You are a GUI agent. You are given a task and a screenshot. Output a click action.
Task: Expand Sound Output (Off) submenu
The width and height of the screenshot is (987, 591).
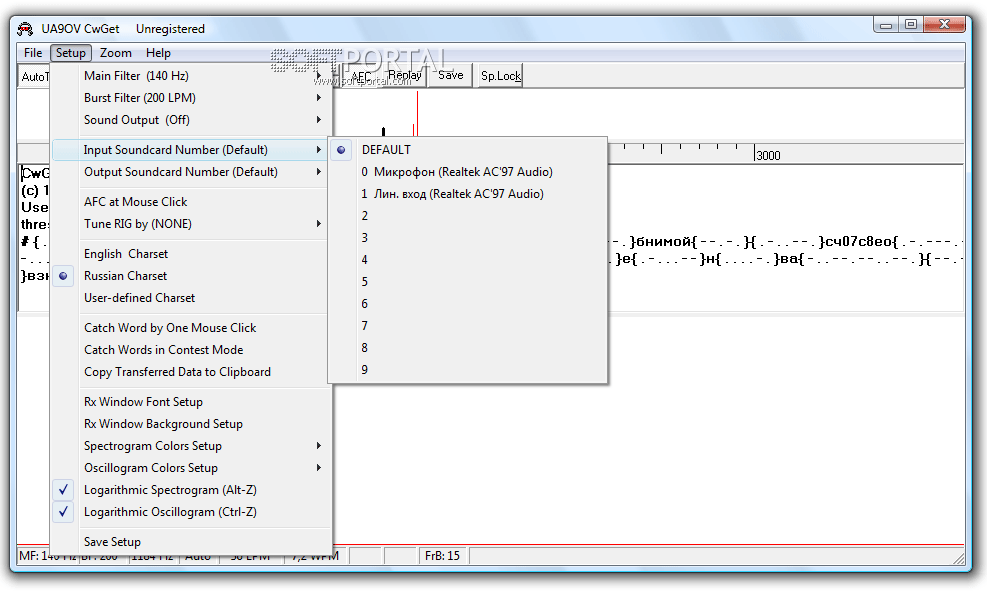[x=191, y=120]
